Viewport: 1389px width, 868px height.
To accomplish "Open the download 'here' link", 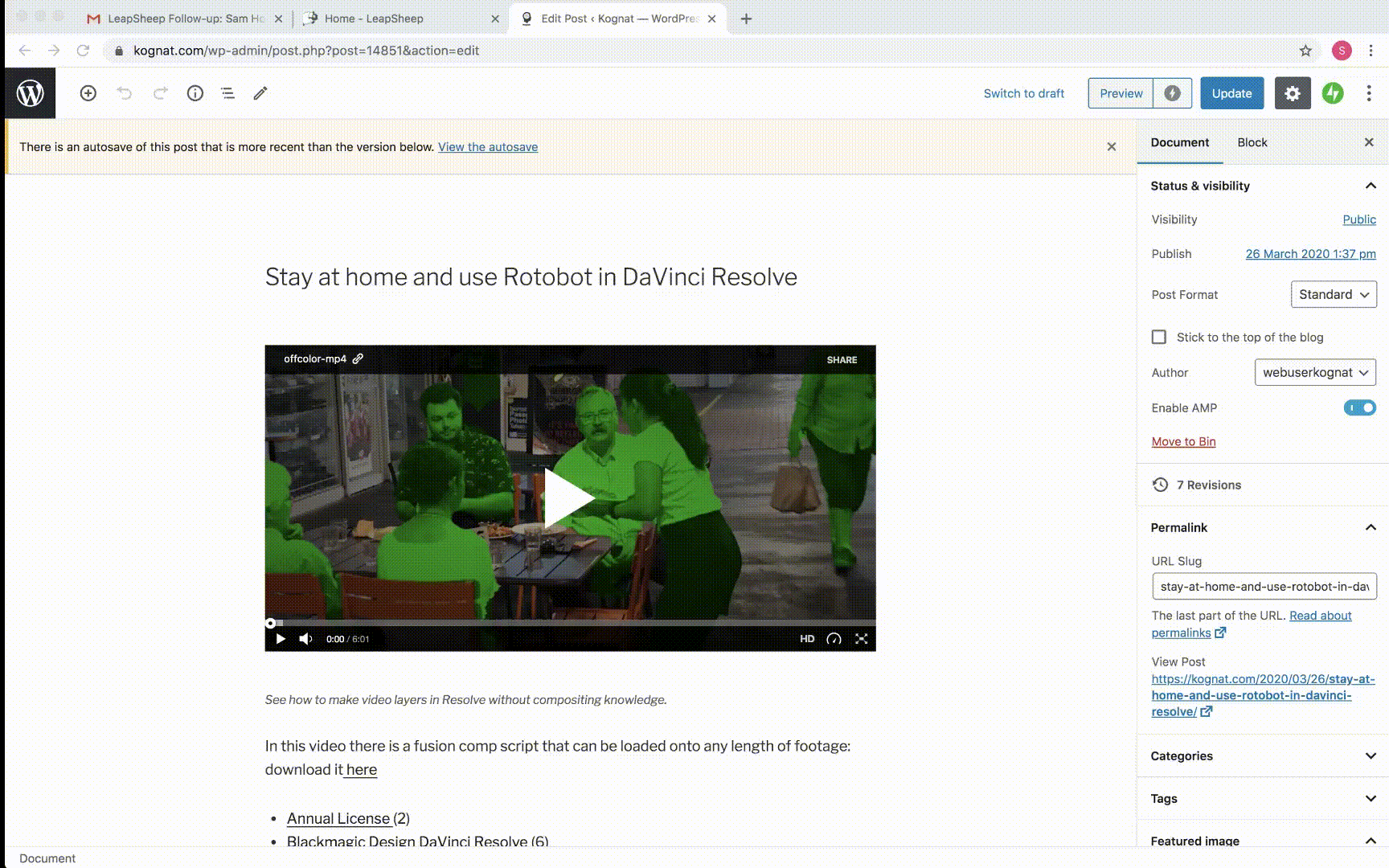I will (361, 769).
